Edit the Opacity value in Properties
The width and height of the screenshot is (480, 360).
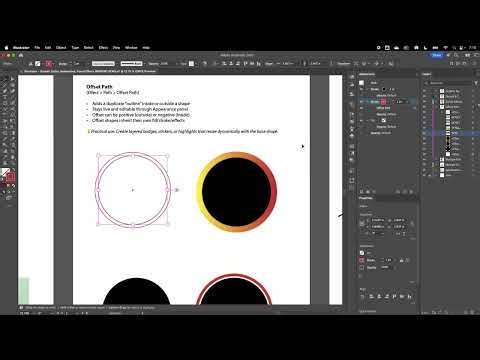click(x=385, y=267)
